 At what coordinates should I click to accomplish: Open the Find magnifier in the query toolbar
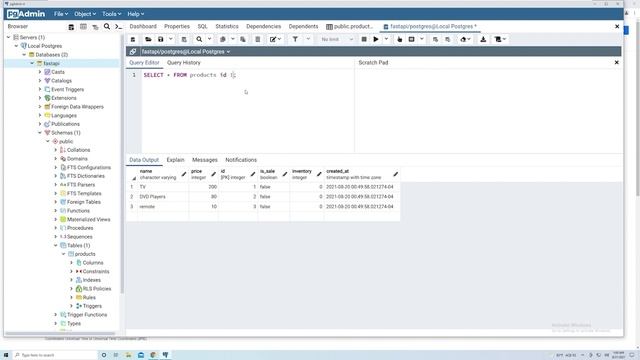click(199, 39)
